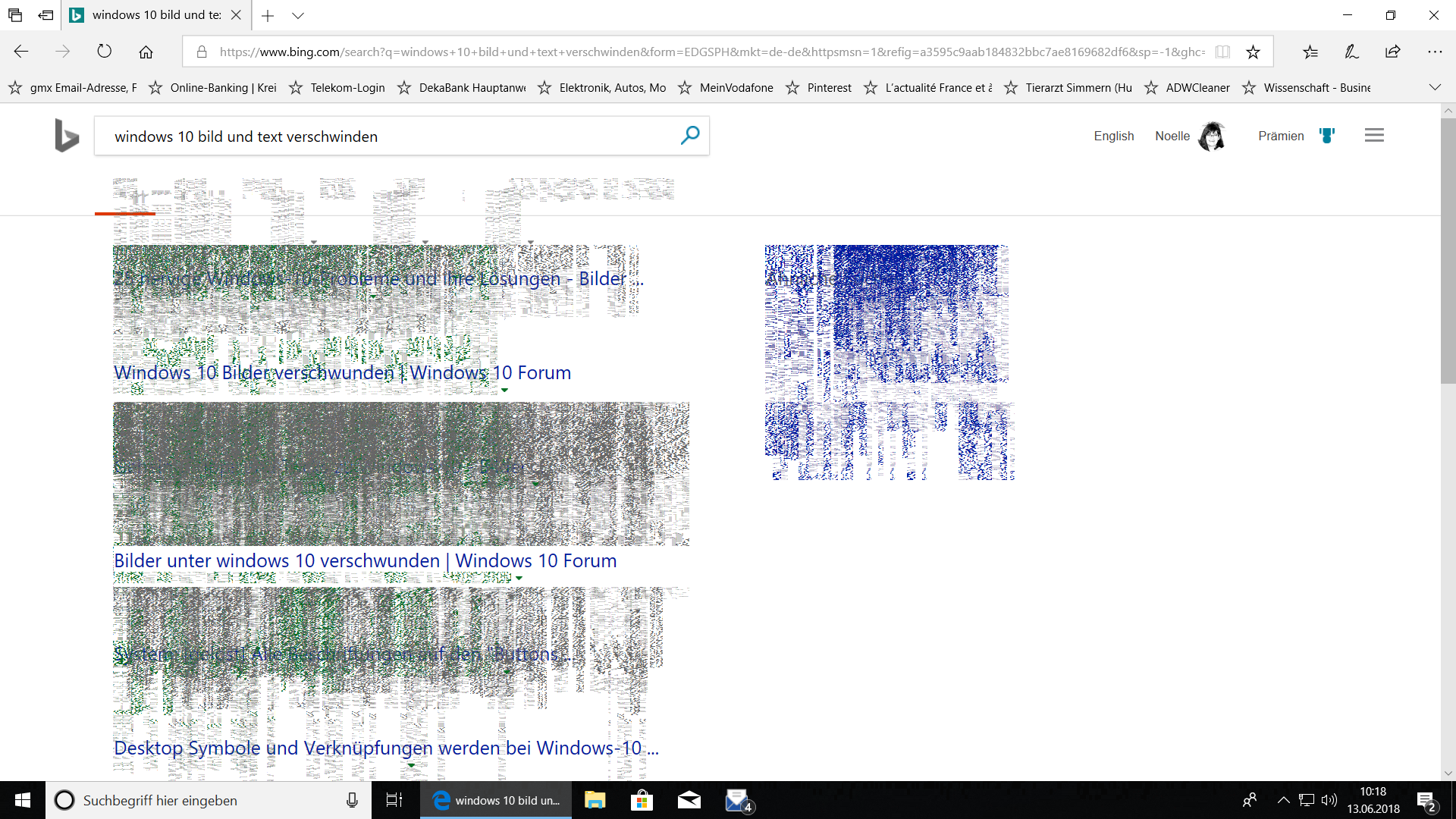The height and width of the screenshot is (819, 1456).
Task: Open the Favorites hub icon
Action: 1310,52
